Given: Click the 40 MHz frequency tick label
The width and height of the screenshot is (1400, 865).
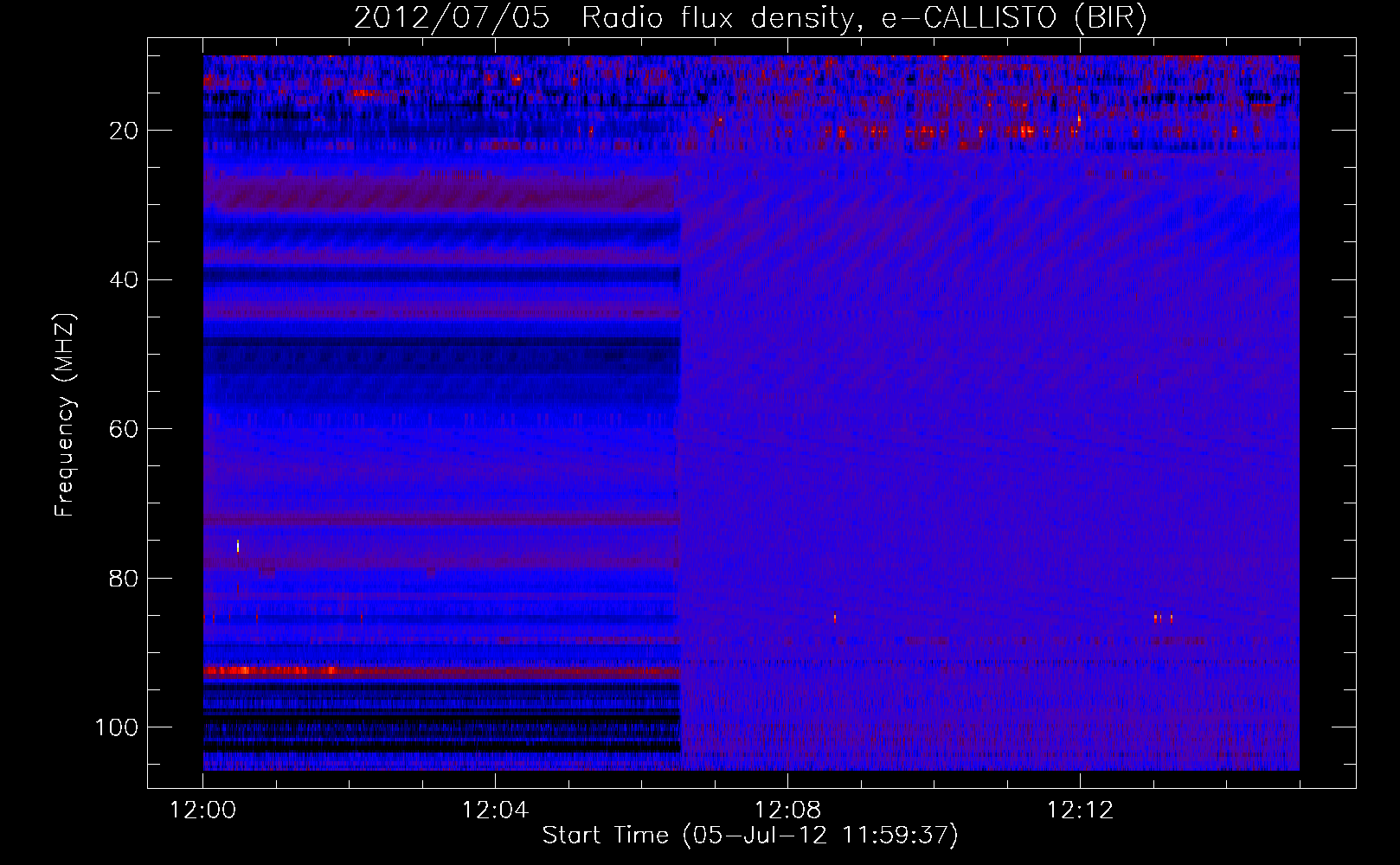Looking at the screenshot, I should 125,280.
